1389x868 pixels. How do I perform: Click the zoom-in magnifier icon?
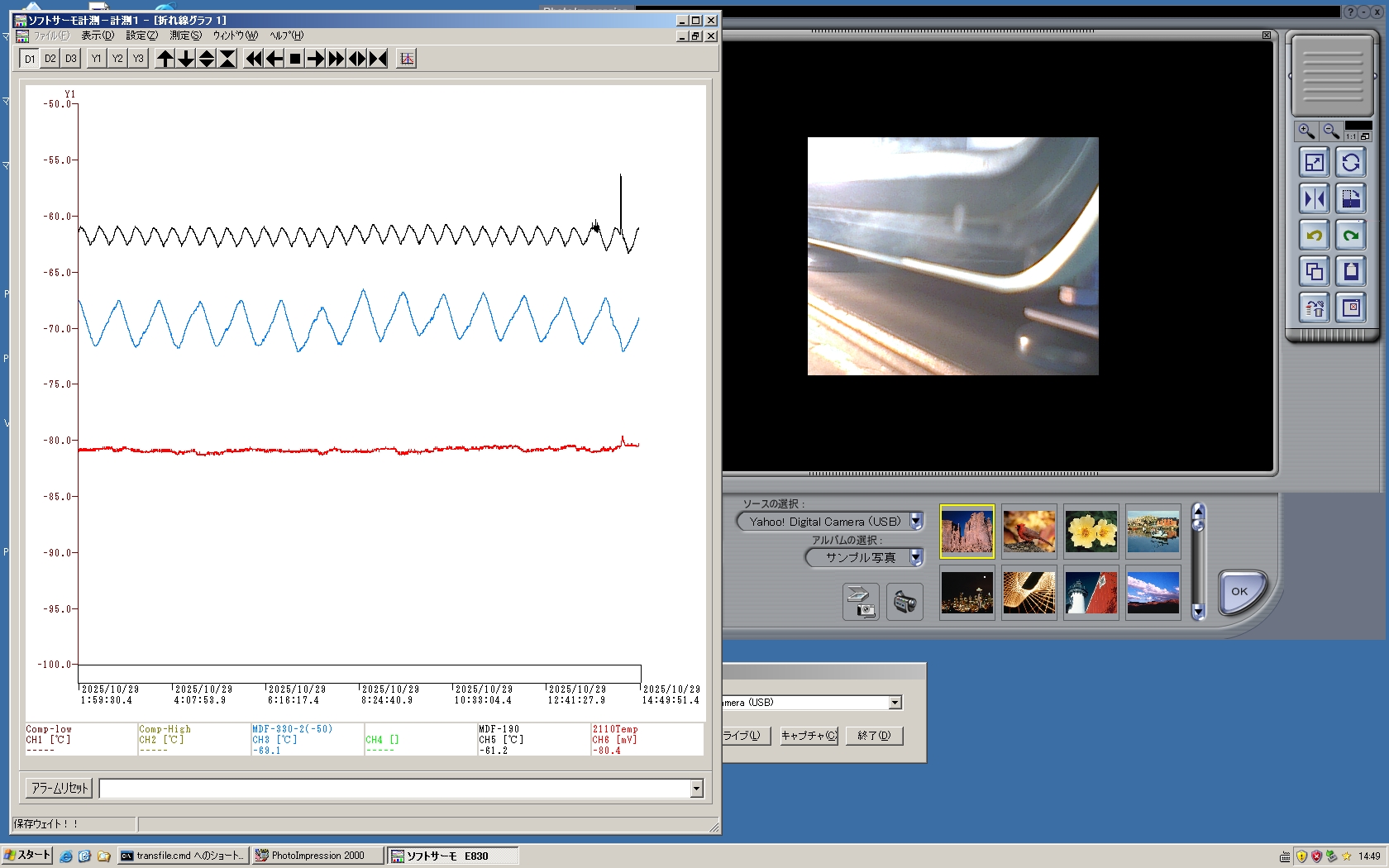(x=1306, y=131)
